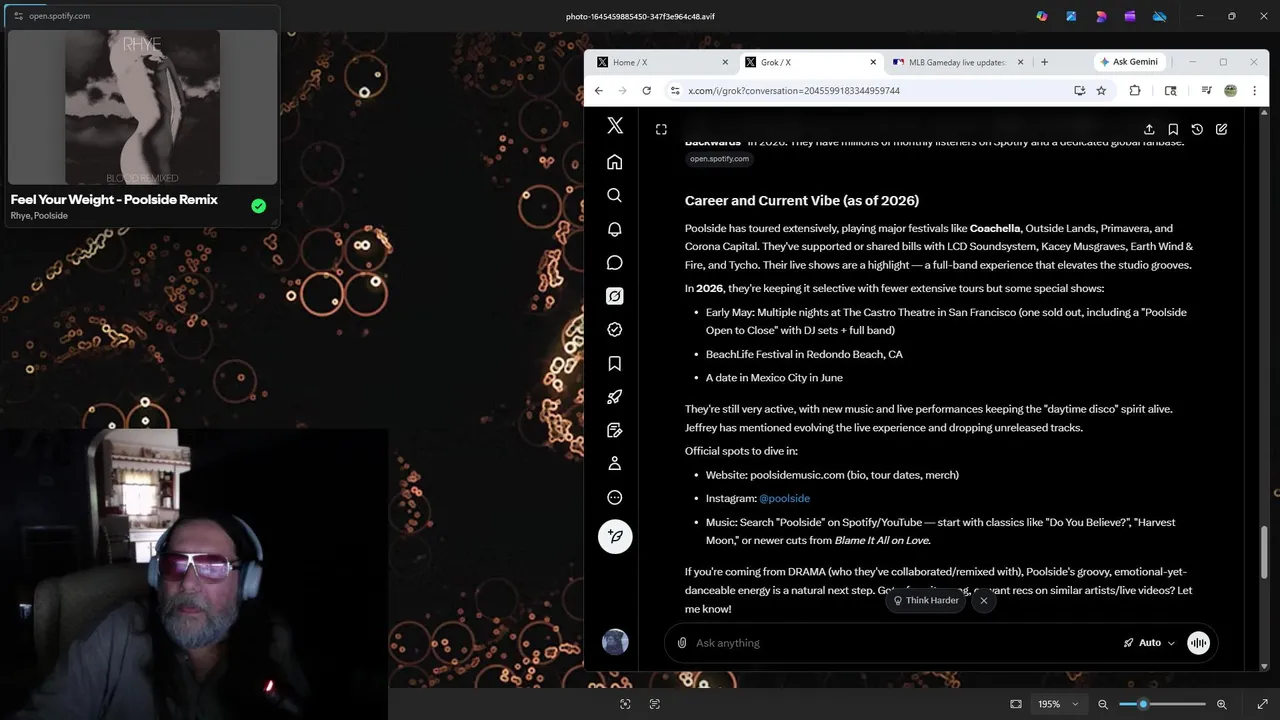Click the x.com address bar URL
Image resolution: width=1280 pixels, height=720 pixels.
794,90
